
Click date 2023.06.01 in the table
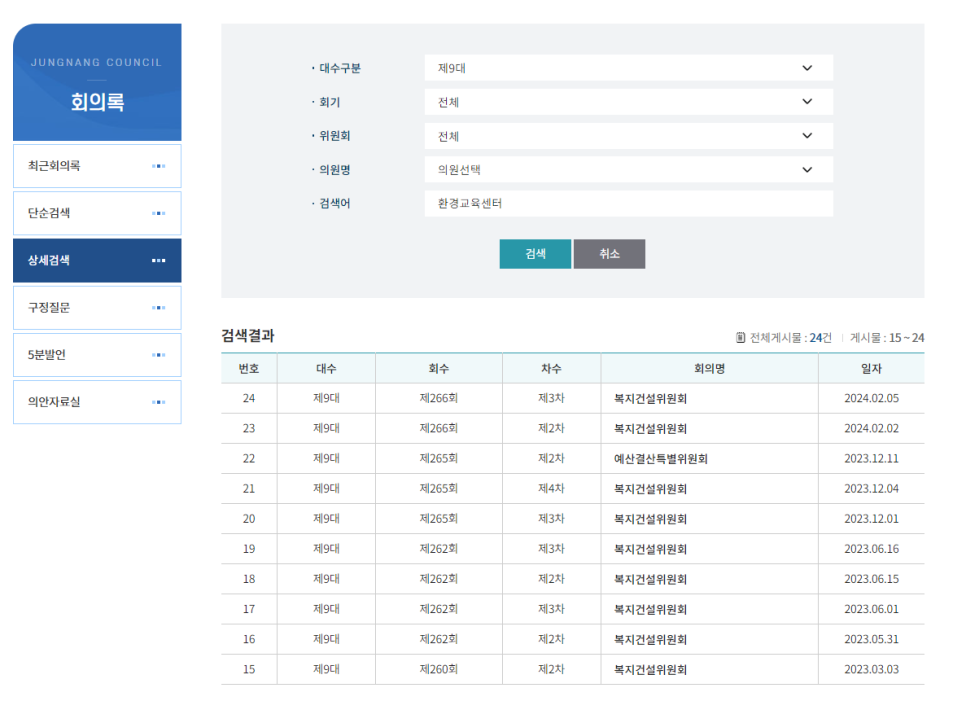point(871,609)
